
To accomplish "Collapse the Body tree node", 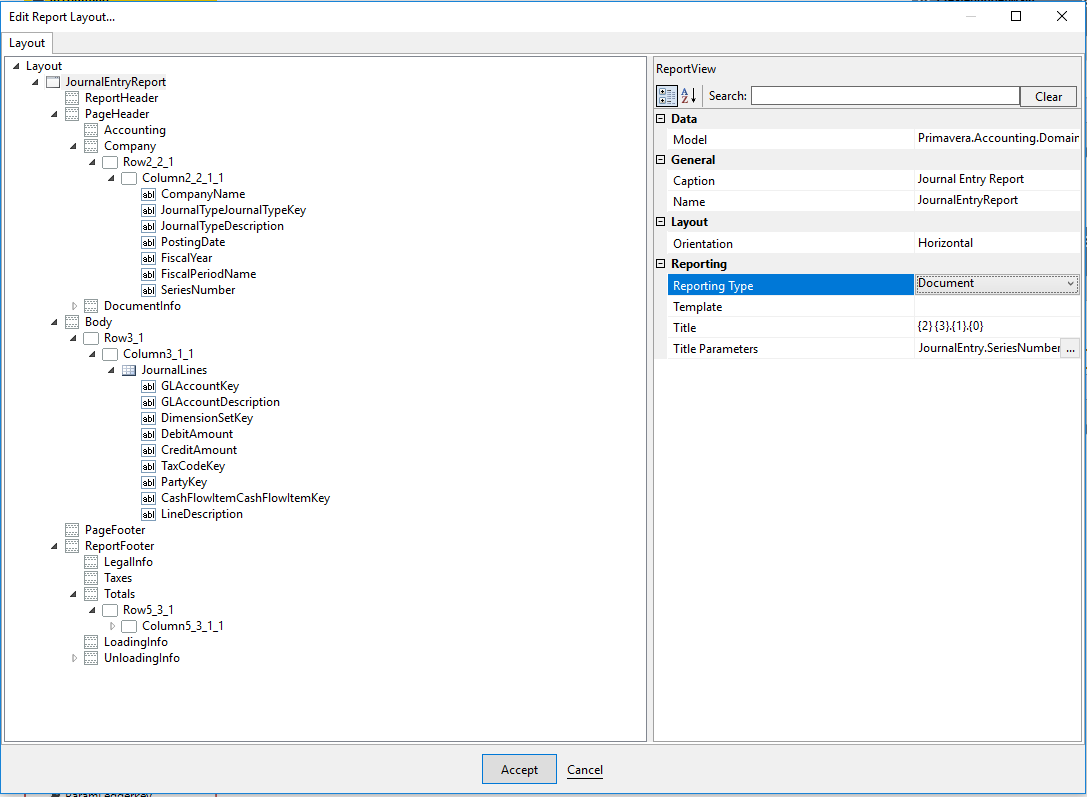I will 54,322.
